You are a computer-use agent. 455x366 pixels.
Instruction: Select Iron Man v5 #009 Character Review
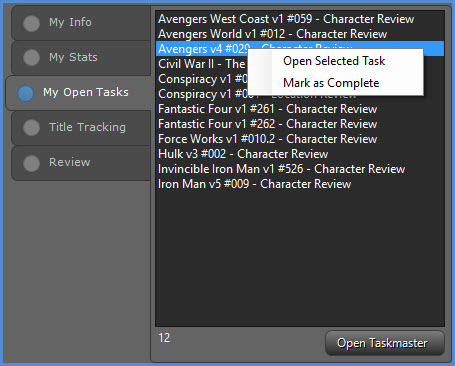(300, 184)
